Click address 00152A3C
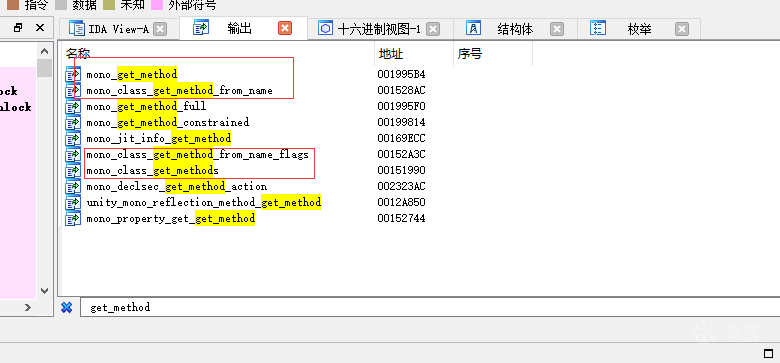This screenshot has height=363, width=780. [x=401, y=155]
